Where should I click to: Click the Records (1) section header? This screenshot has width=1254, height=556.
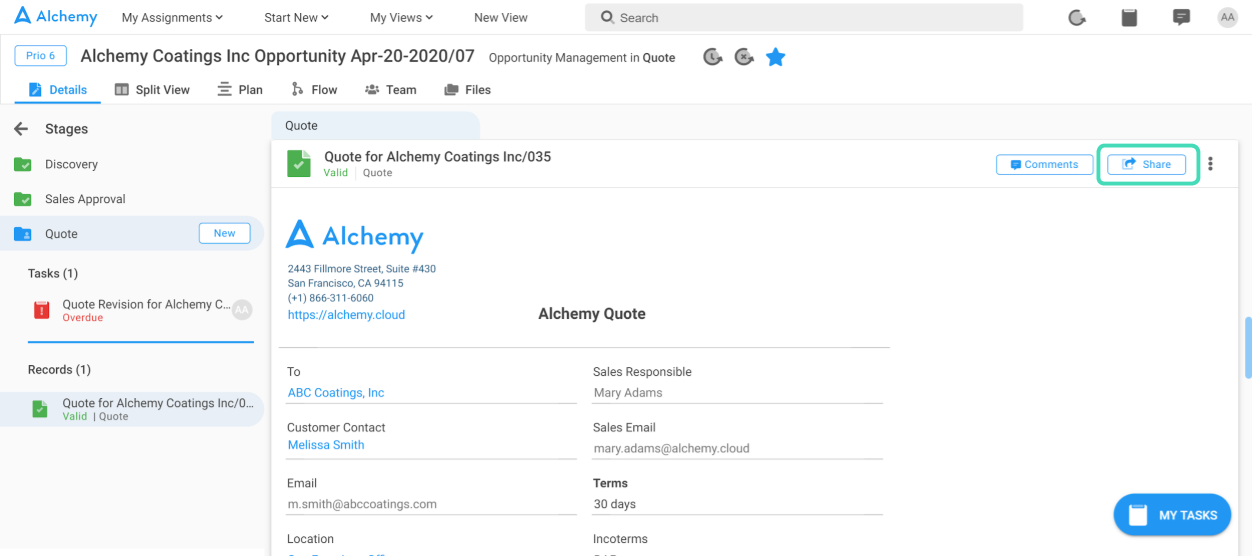pos(59,369)
